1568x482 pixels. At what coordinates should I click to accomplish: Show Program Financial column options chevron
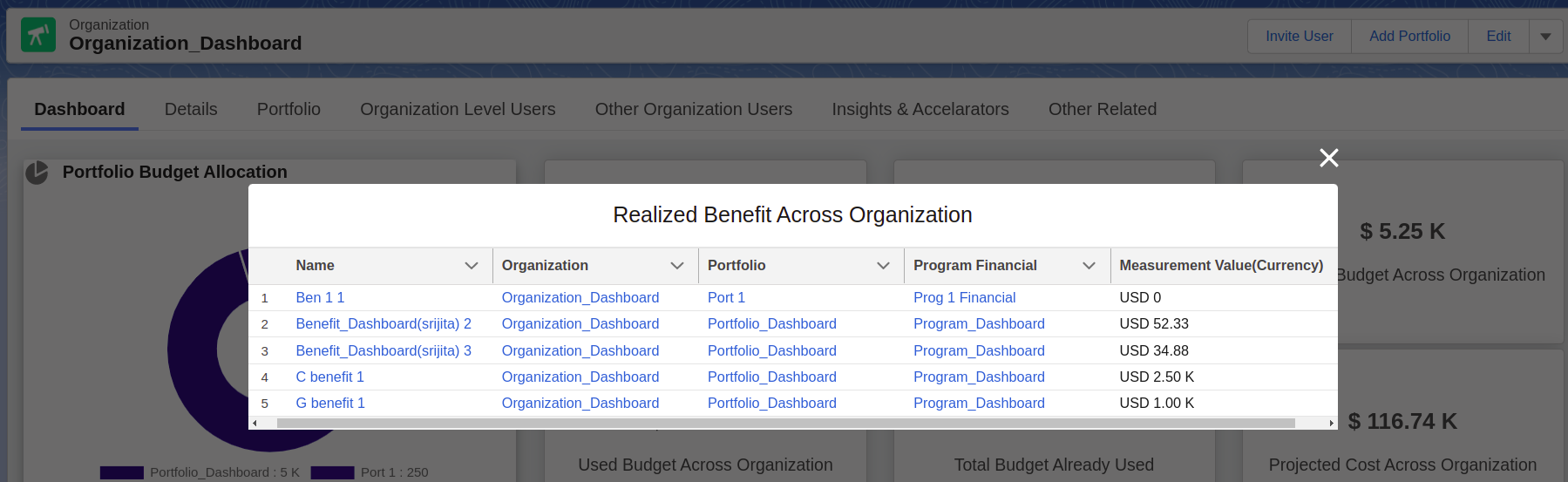pyautogui.click(x=1089, y=266)
